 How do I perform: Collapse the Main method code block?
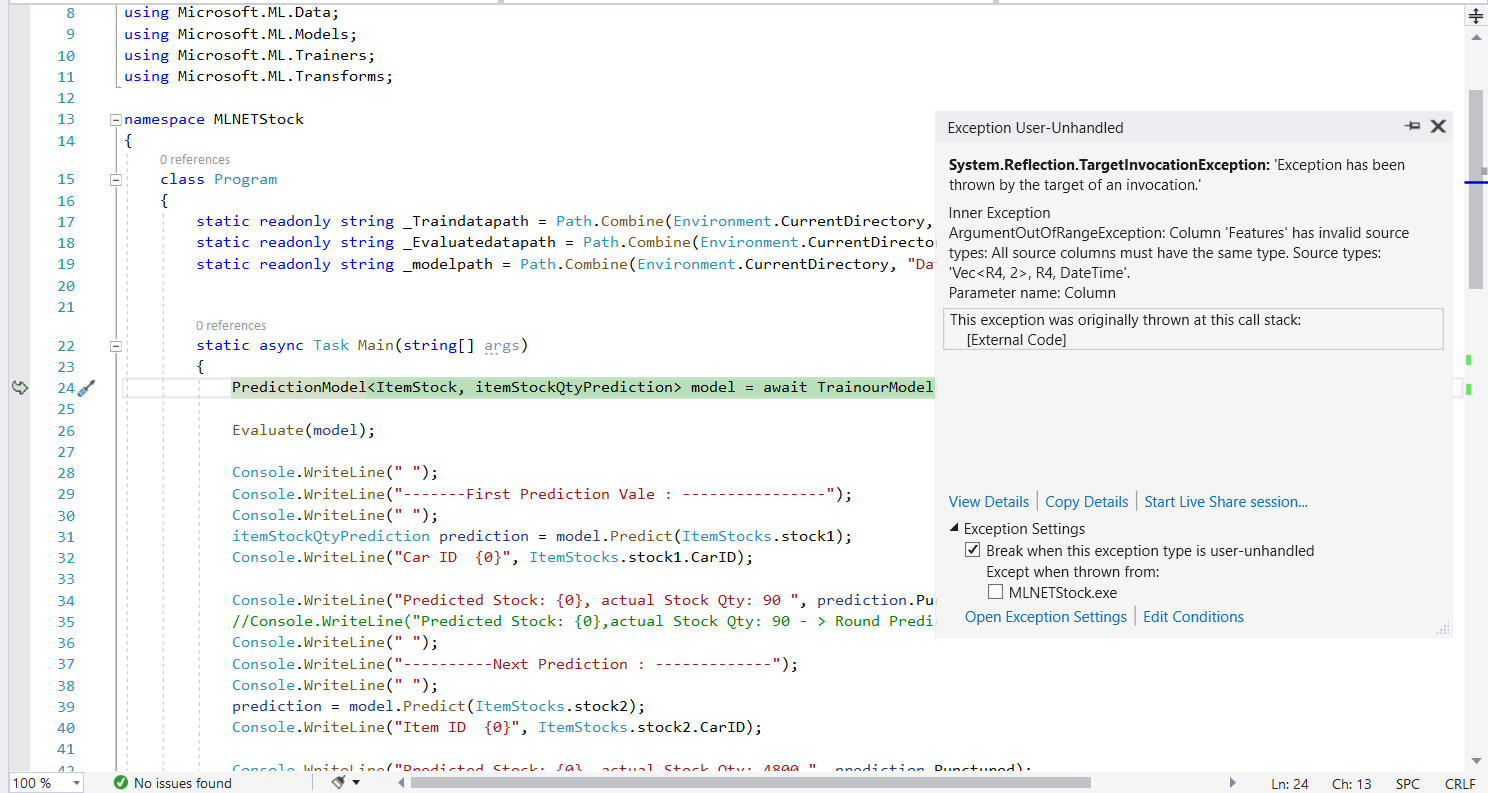click(x=116, y=346)
